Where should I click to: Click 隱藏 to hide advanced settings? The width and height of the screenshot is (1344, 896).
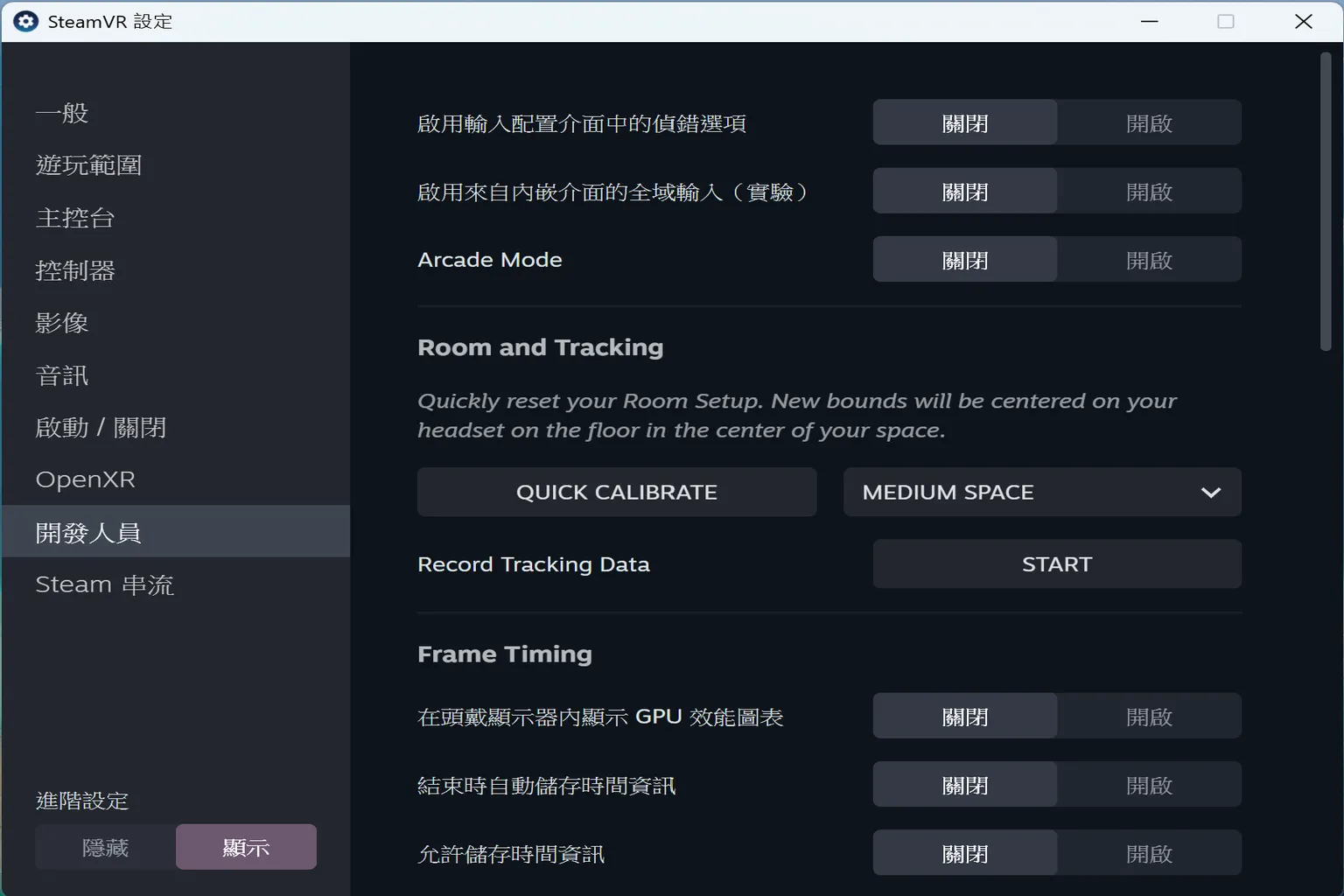tap(104, 846)
